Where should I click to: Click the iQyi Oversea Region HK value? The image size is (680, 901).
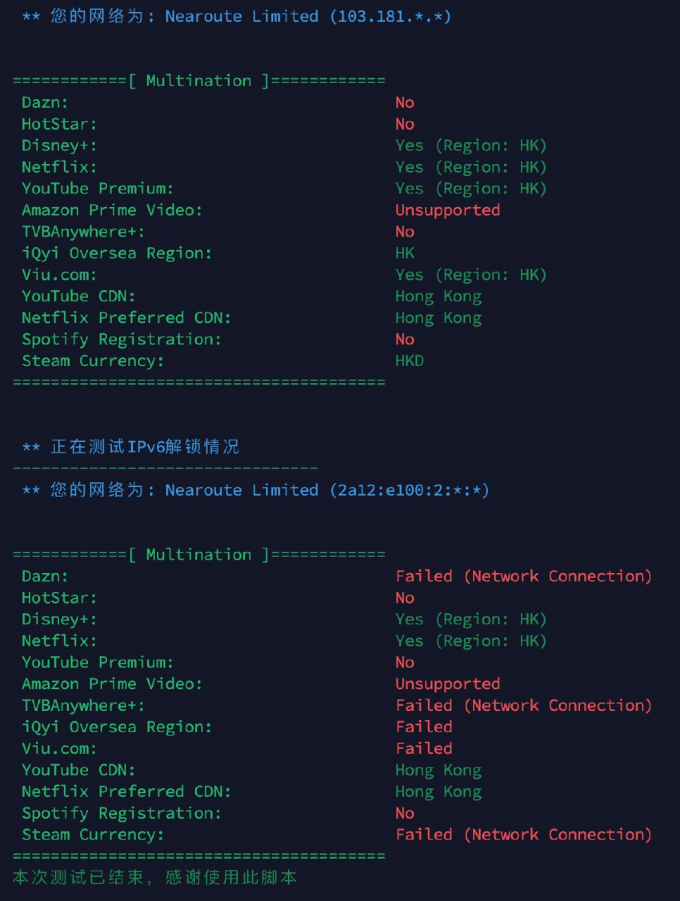click(x=405, y=253)
